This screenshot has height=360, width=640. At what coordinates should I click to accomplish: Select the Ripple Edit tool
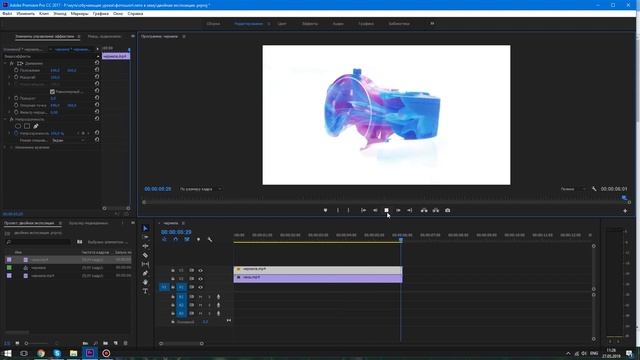point(146,246)
